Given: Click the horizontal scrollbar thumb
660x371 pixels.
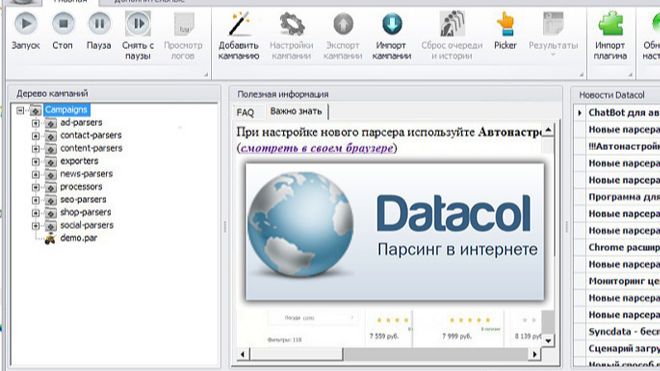Looking at the screenshot, I should pyautogui.click(x=297, y=354).
